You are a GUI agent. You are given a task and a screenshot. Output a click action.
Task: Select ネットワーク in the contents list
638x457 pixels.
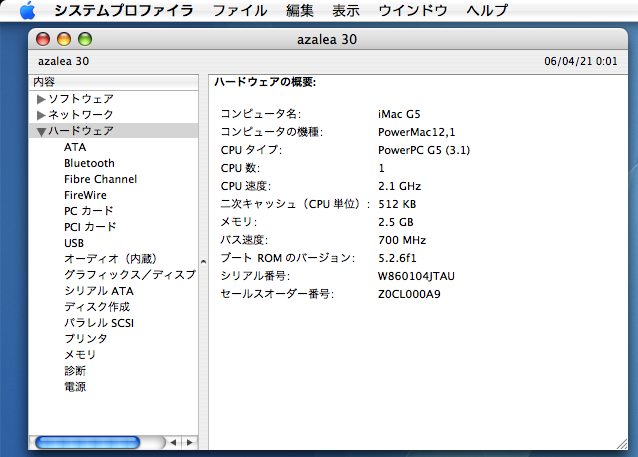(x=81, y=115)
